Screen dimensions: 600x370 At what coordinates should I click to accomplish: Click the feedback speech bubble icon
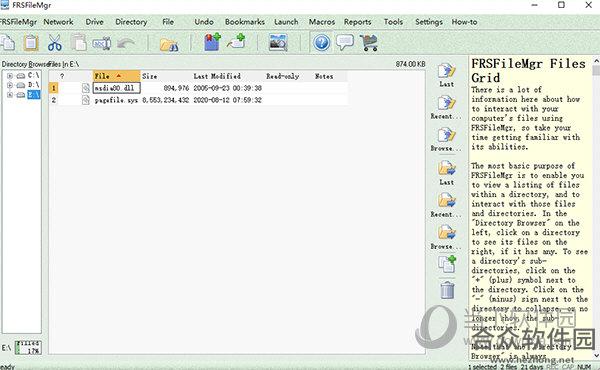(x=344, y=42)
